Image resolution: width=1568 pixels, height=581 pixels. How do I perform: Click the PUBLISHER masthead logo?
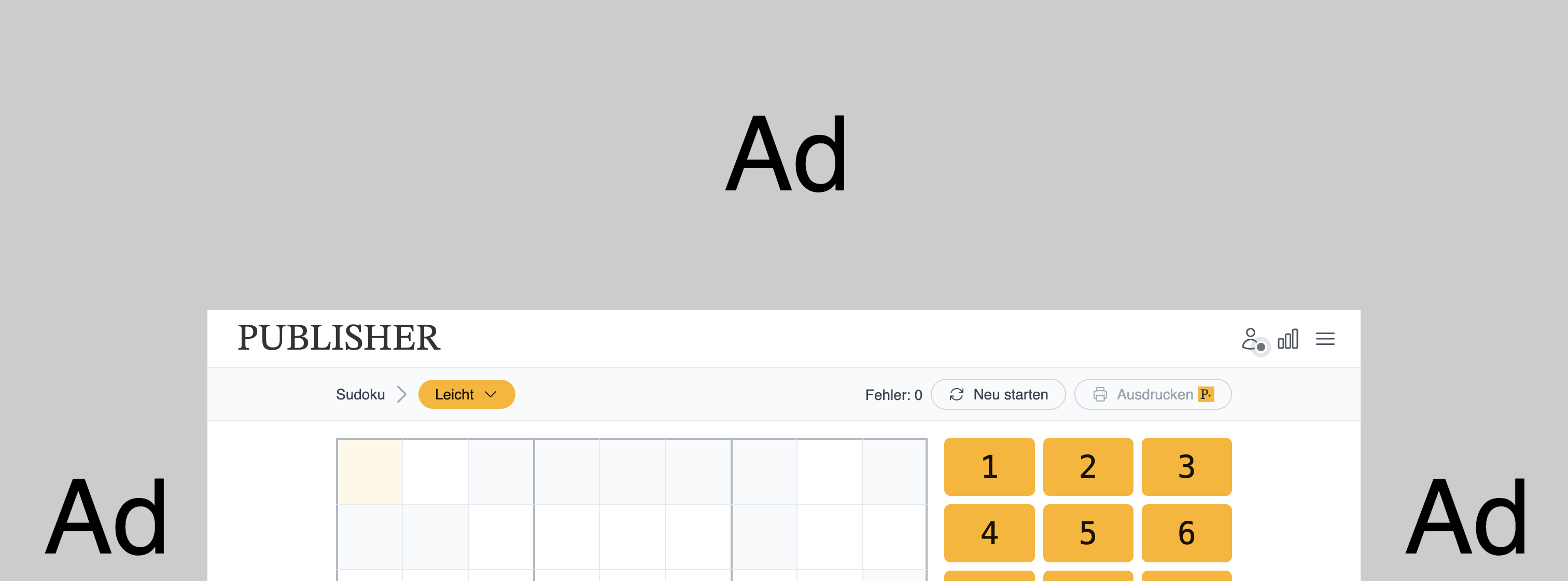click(340, 338)
